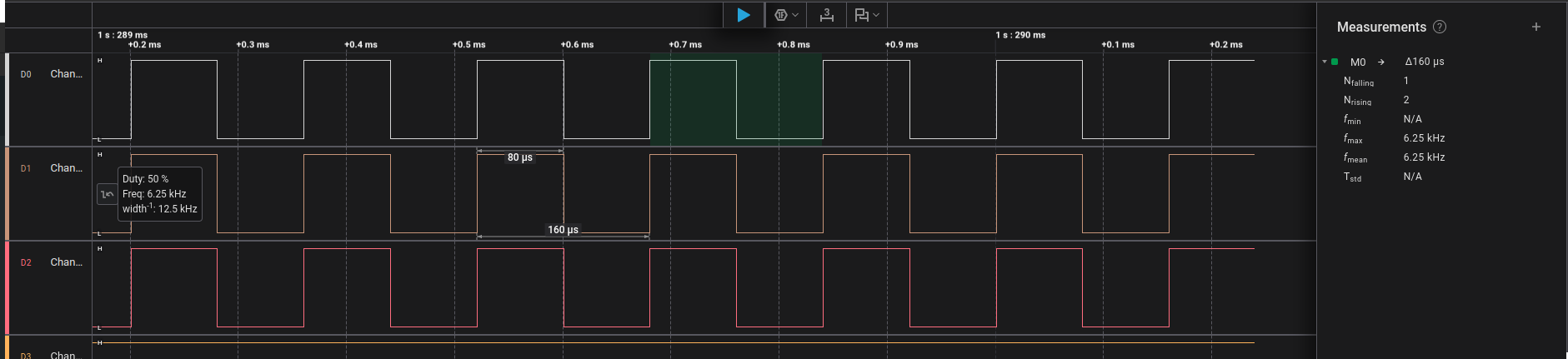Select the D0 channel label

tap(26, 74)
